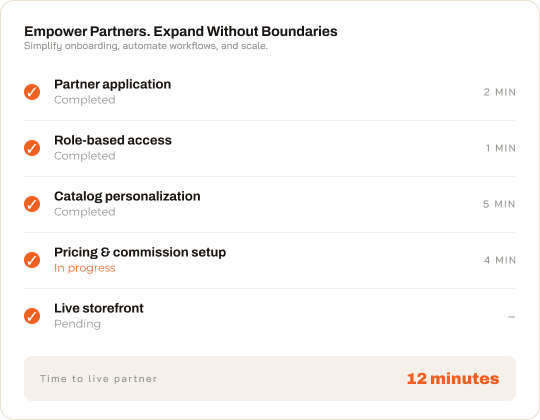Click the Partner application check icon

point(32,92)
